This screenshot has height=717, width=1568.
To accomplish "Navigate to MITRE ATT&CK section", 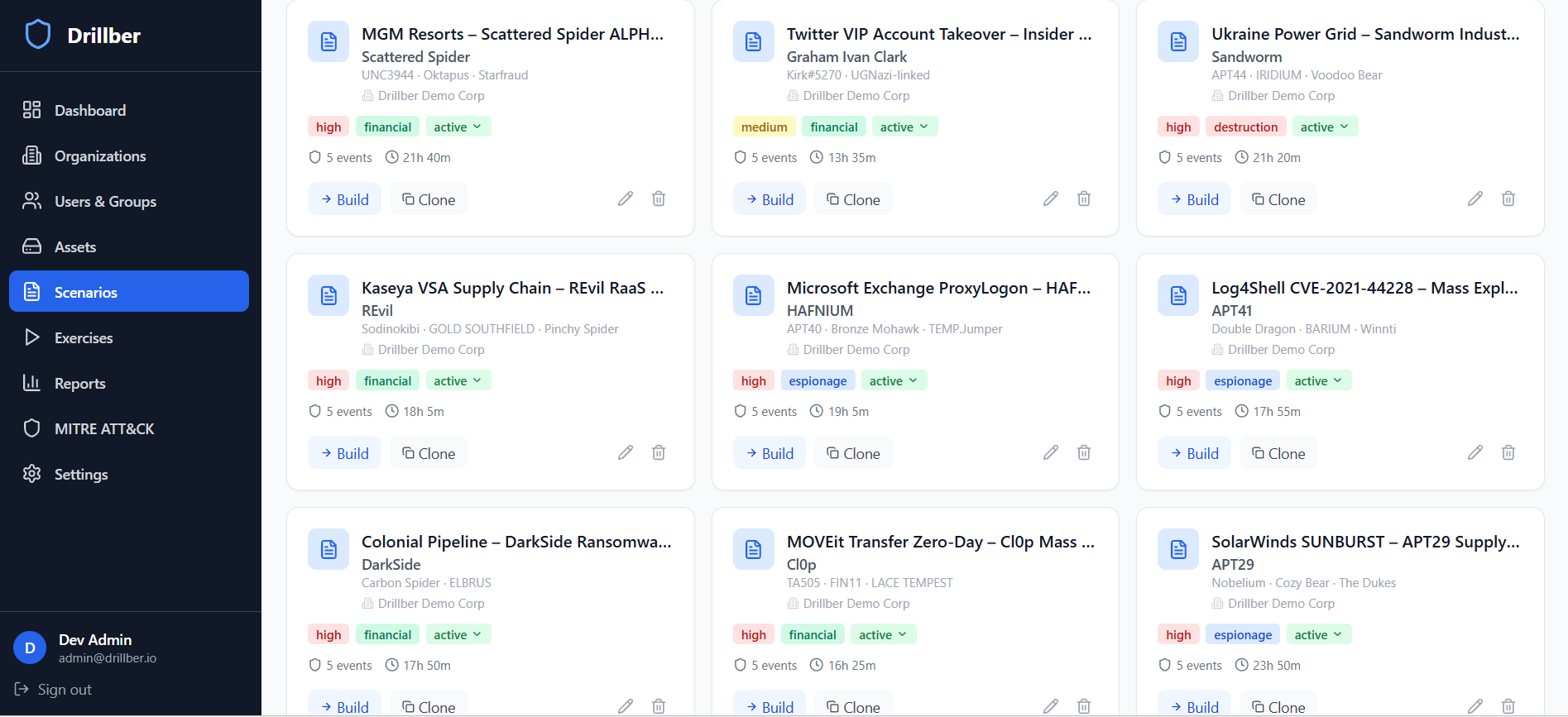I will click(104, 428).
